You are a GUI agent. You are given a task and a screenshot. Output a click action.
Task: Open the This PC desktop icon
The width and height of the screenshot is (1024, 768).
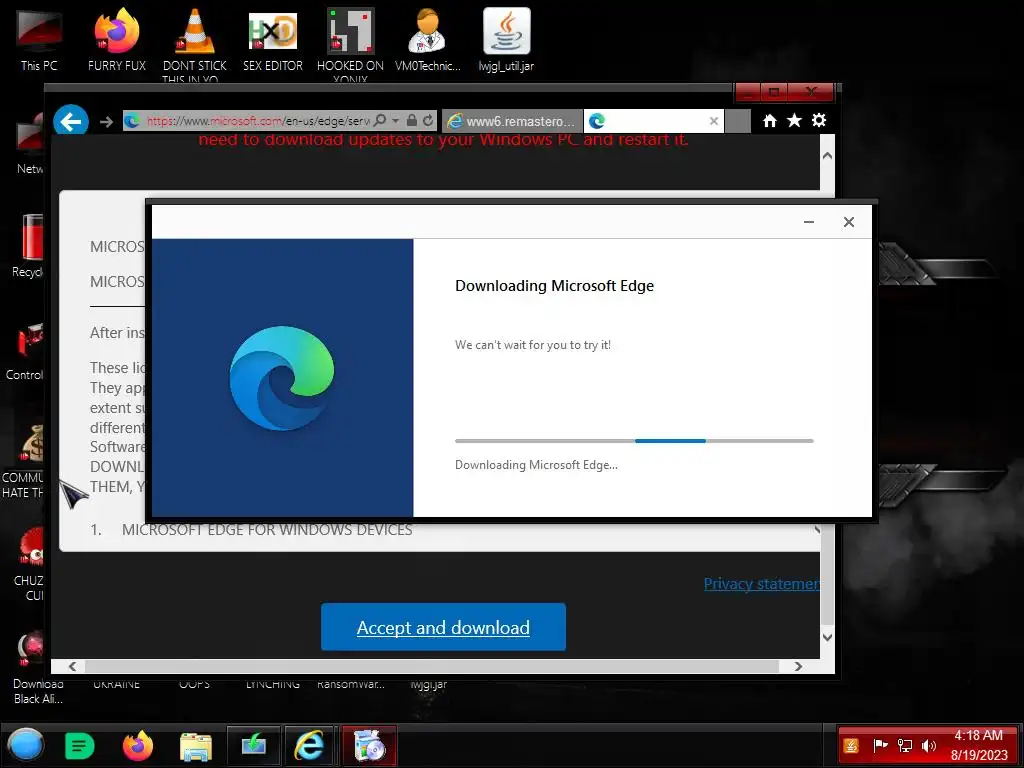click(39, 39)
